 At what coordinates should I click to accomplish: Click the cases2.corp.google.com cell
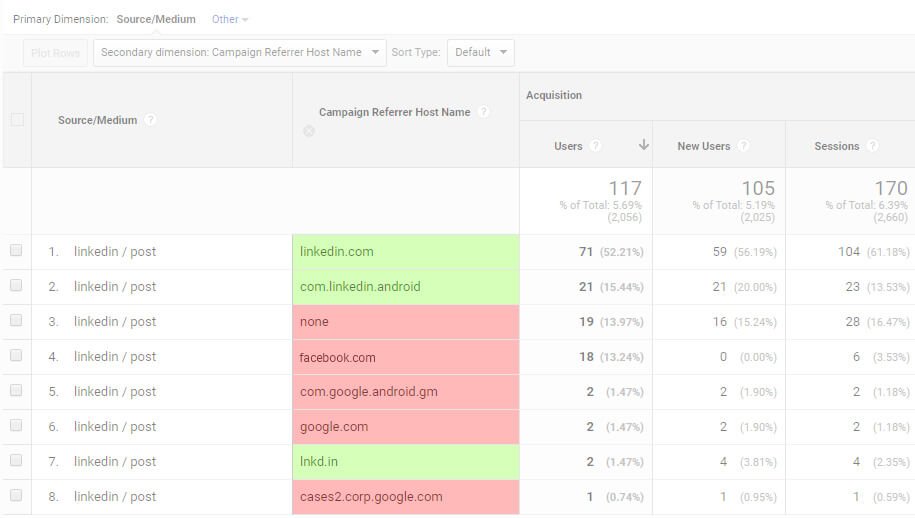point(406,497)
